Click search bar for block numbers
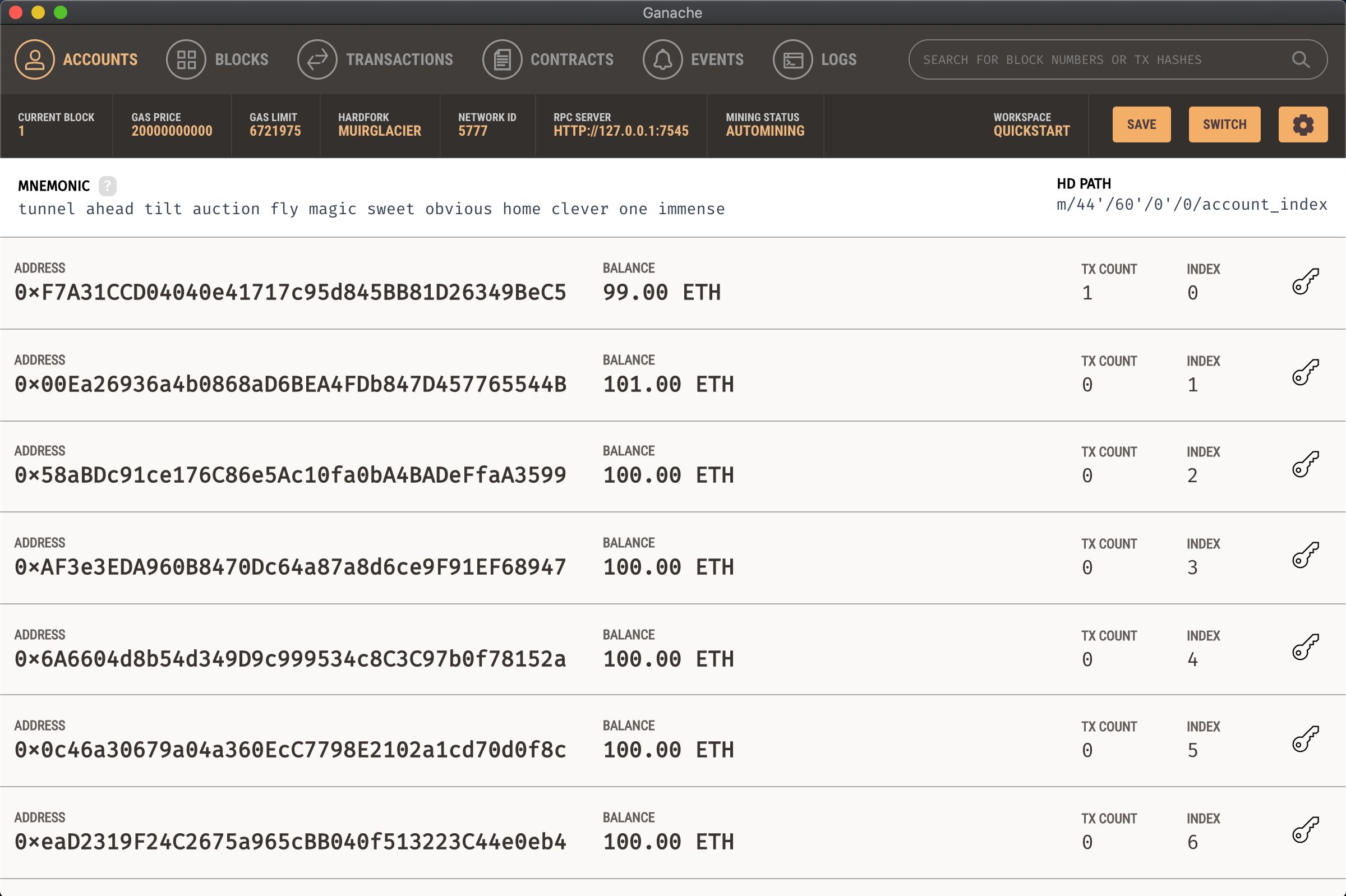 1114,60
